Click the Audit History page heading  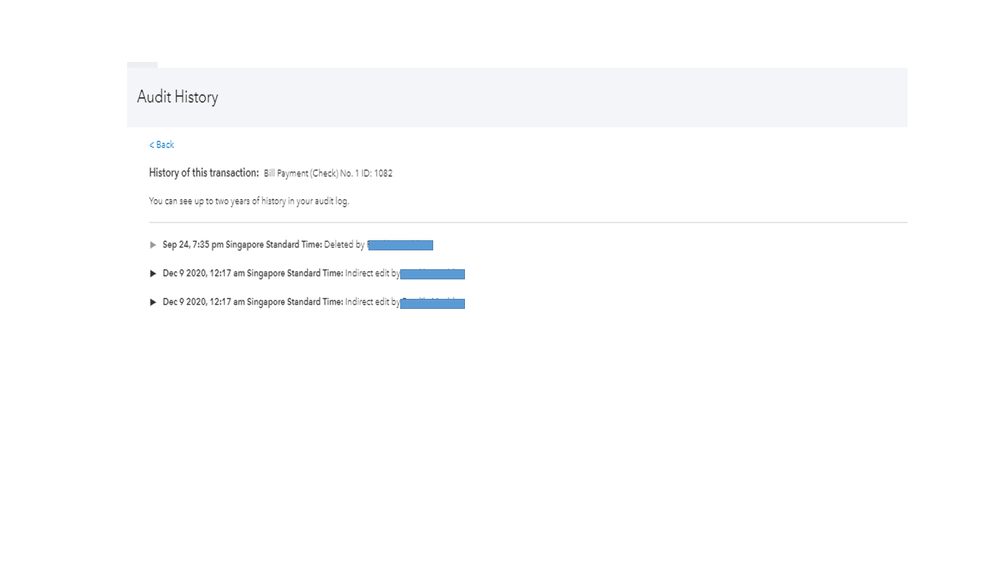(x=177, y=97)
